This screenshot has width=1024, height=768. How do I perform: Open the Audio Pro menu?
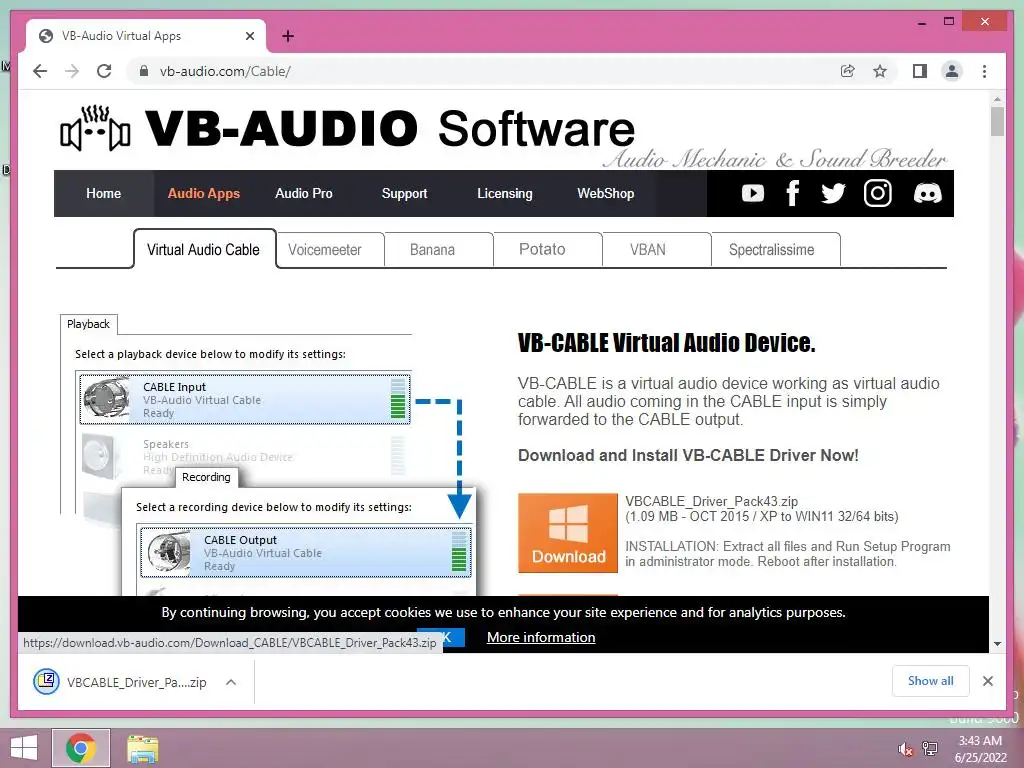point(304,193)
